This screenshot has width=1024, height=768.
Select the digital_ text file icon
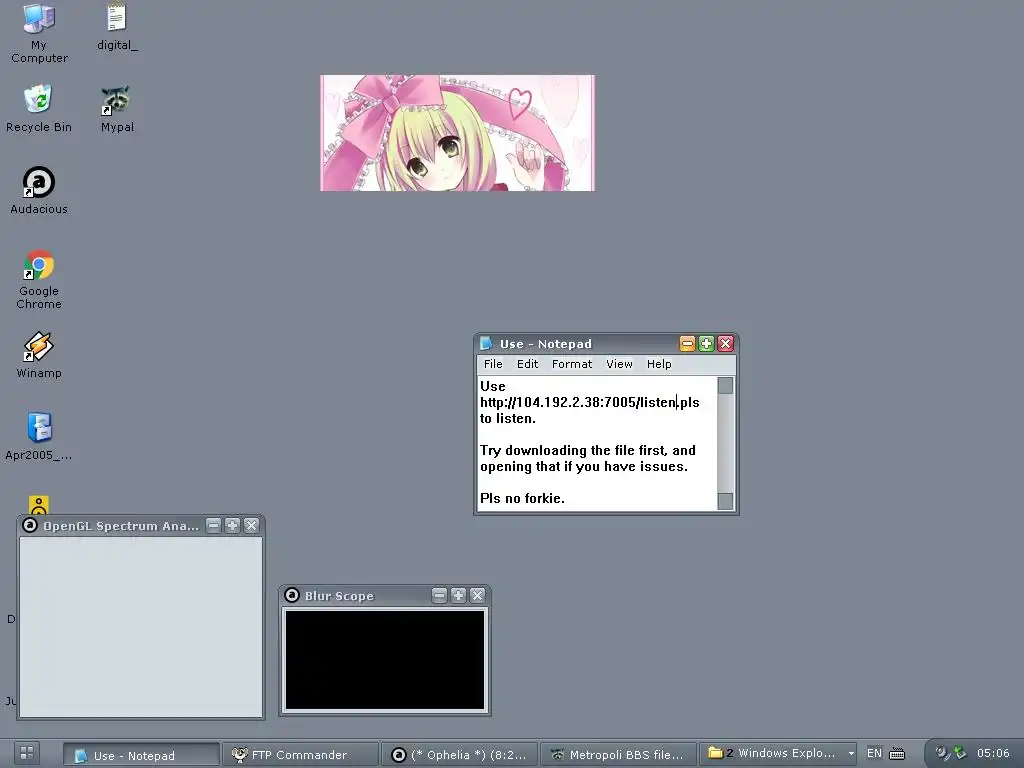tap(117, 27)
